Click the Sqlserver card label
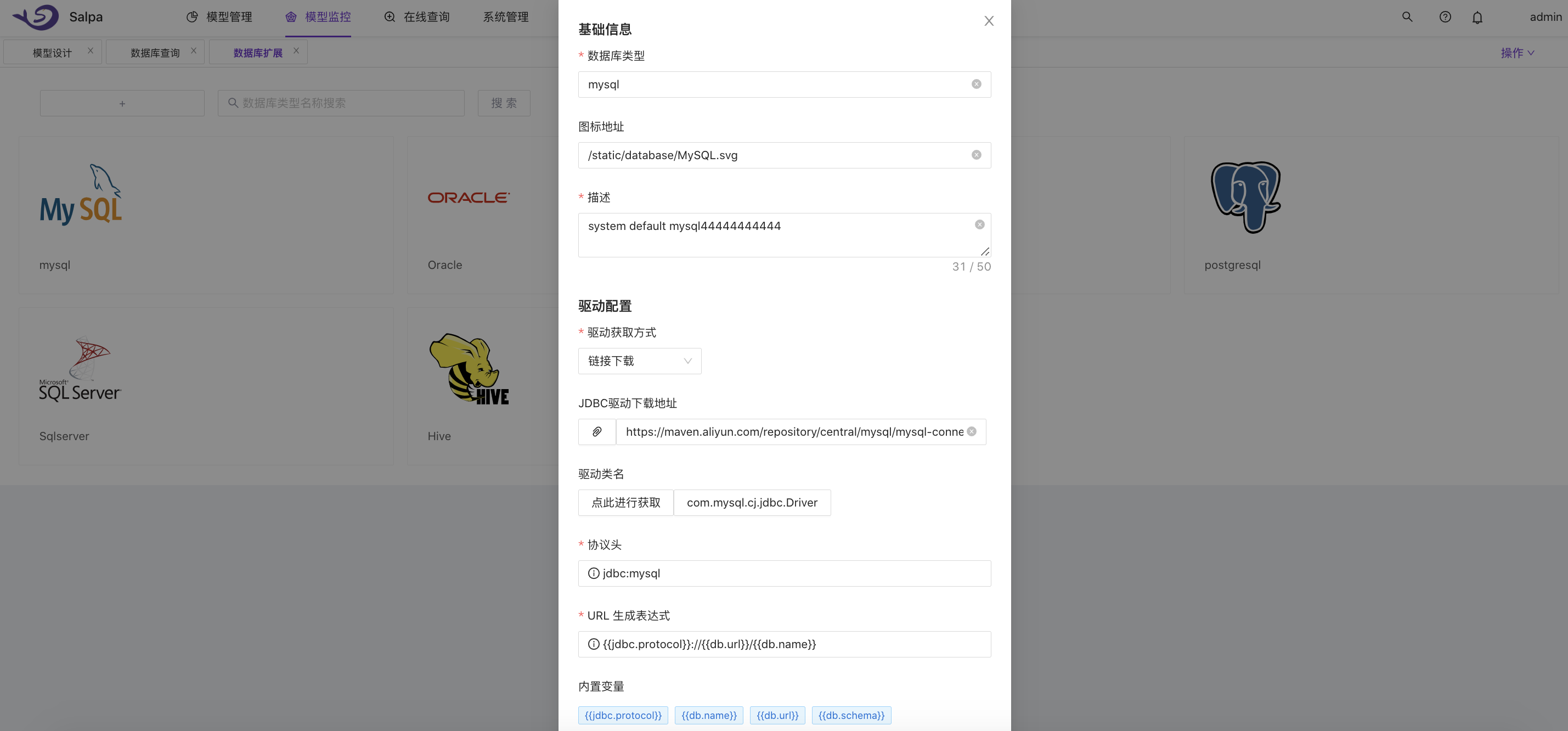 pos(64,436)
